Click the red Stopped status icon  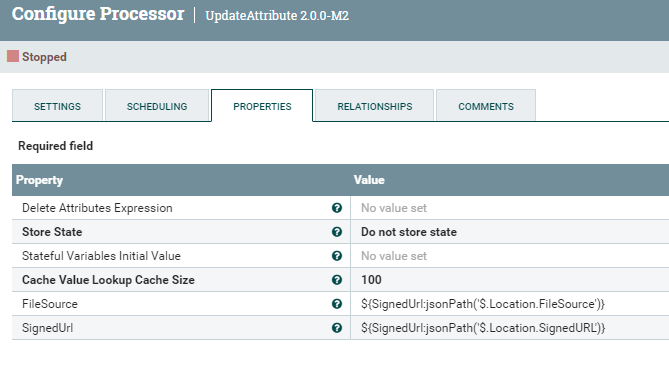[x=13, y=56]
